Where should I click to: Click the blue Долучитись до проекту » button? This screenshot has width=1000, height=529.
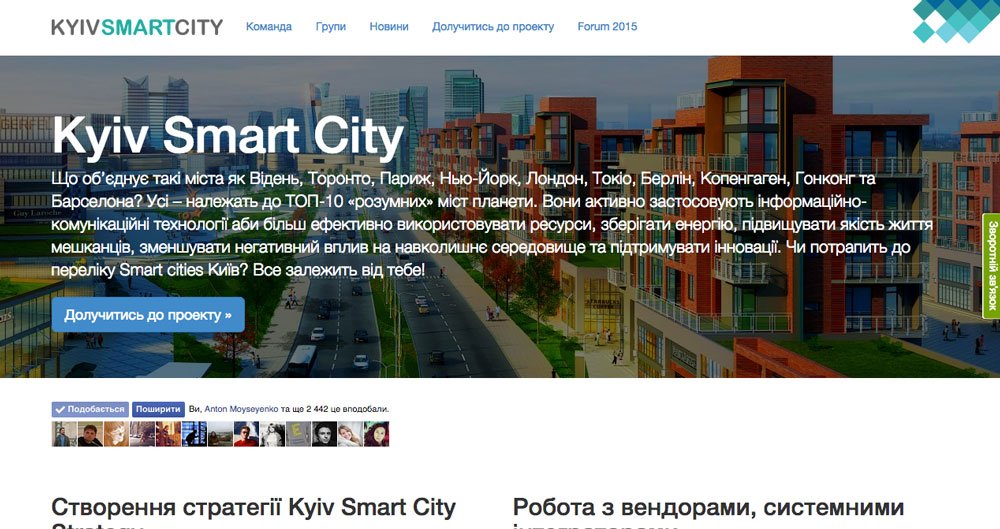tap(148, 315)
